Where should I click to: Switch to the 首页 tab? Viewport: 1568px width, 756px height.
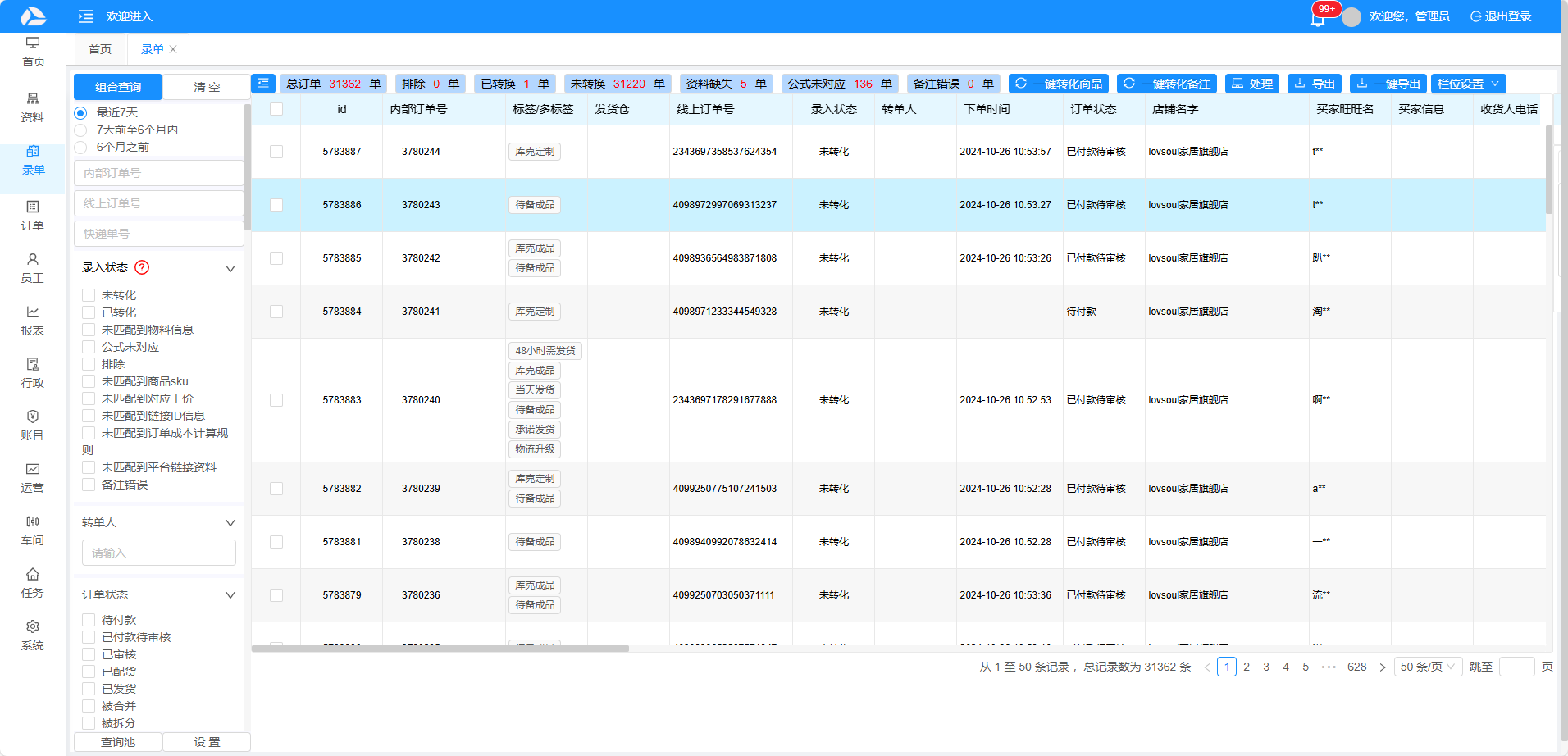(100, 49)
